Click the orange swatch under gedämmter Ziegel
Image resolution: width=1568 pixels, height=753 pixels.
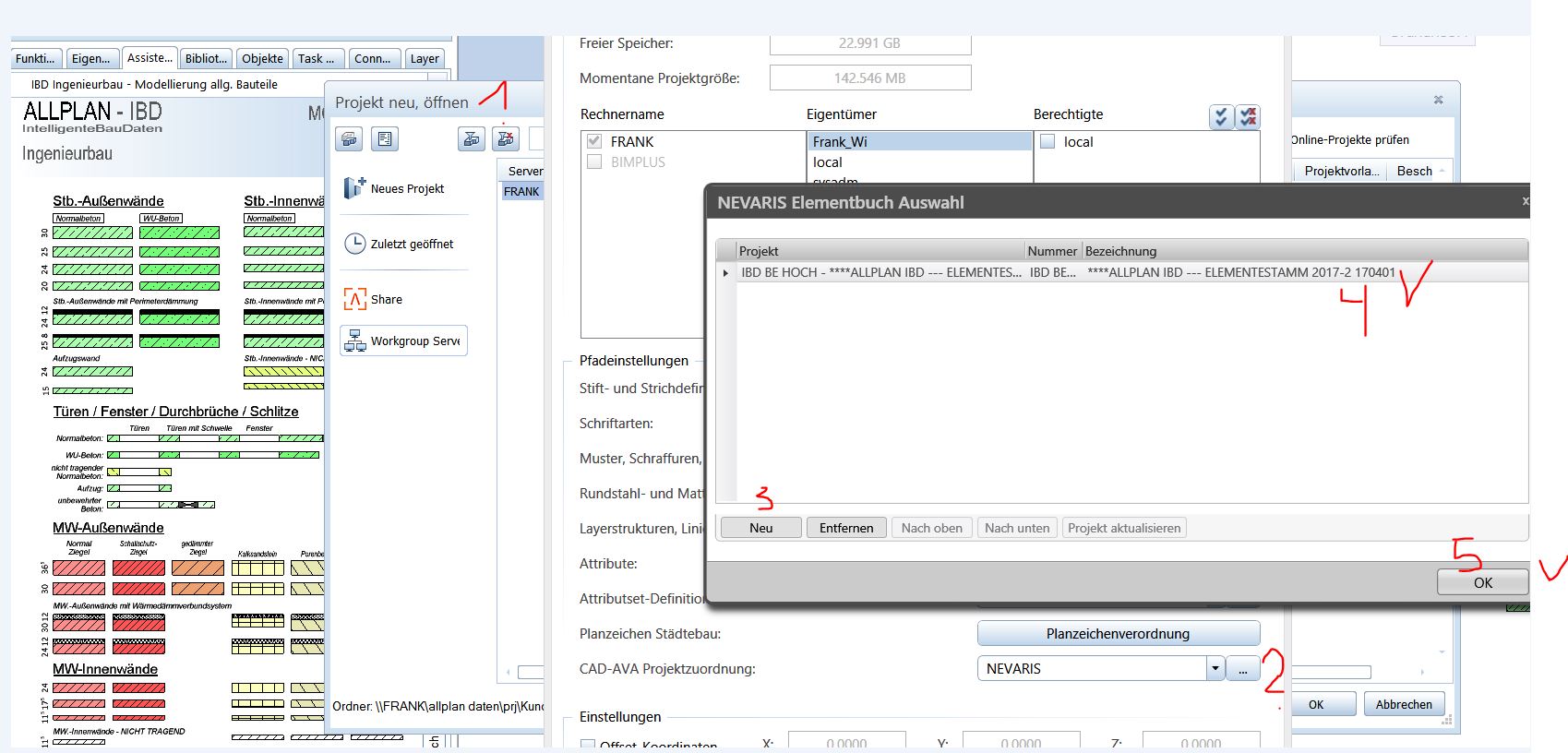(x=197, y=568)
